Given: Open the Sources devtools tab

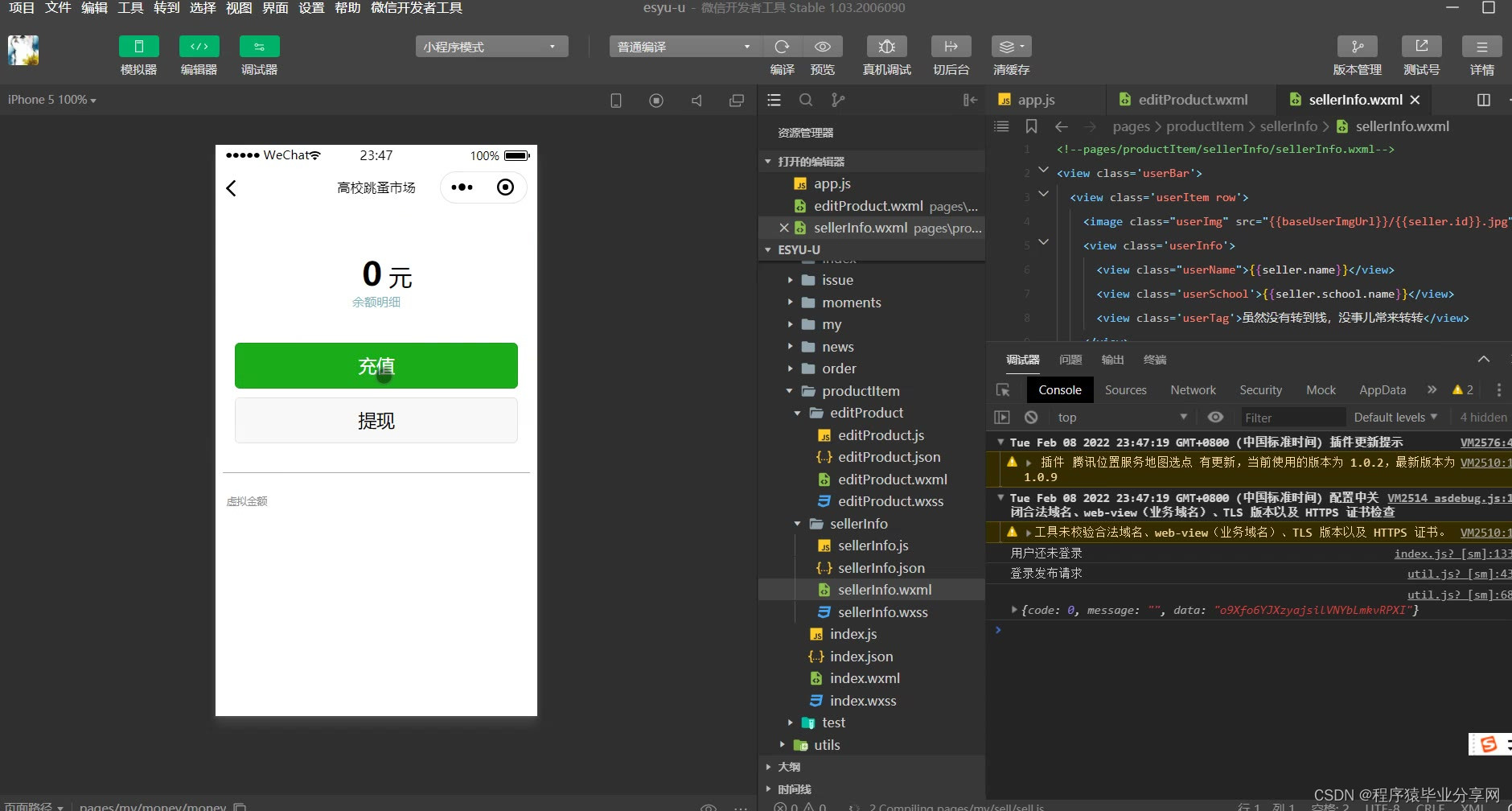Looking at the screenshot, I should [1125, 390].
